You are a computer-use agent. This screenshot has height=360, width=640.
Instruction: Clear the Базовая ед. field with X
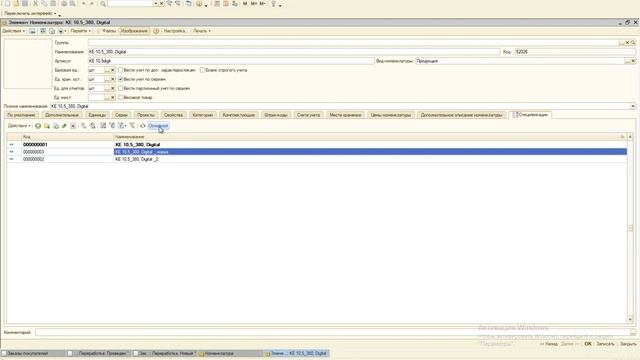point(113,70)
